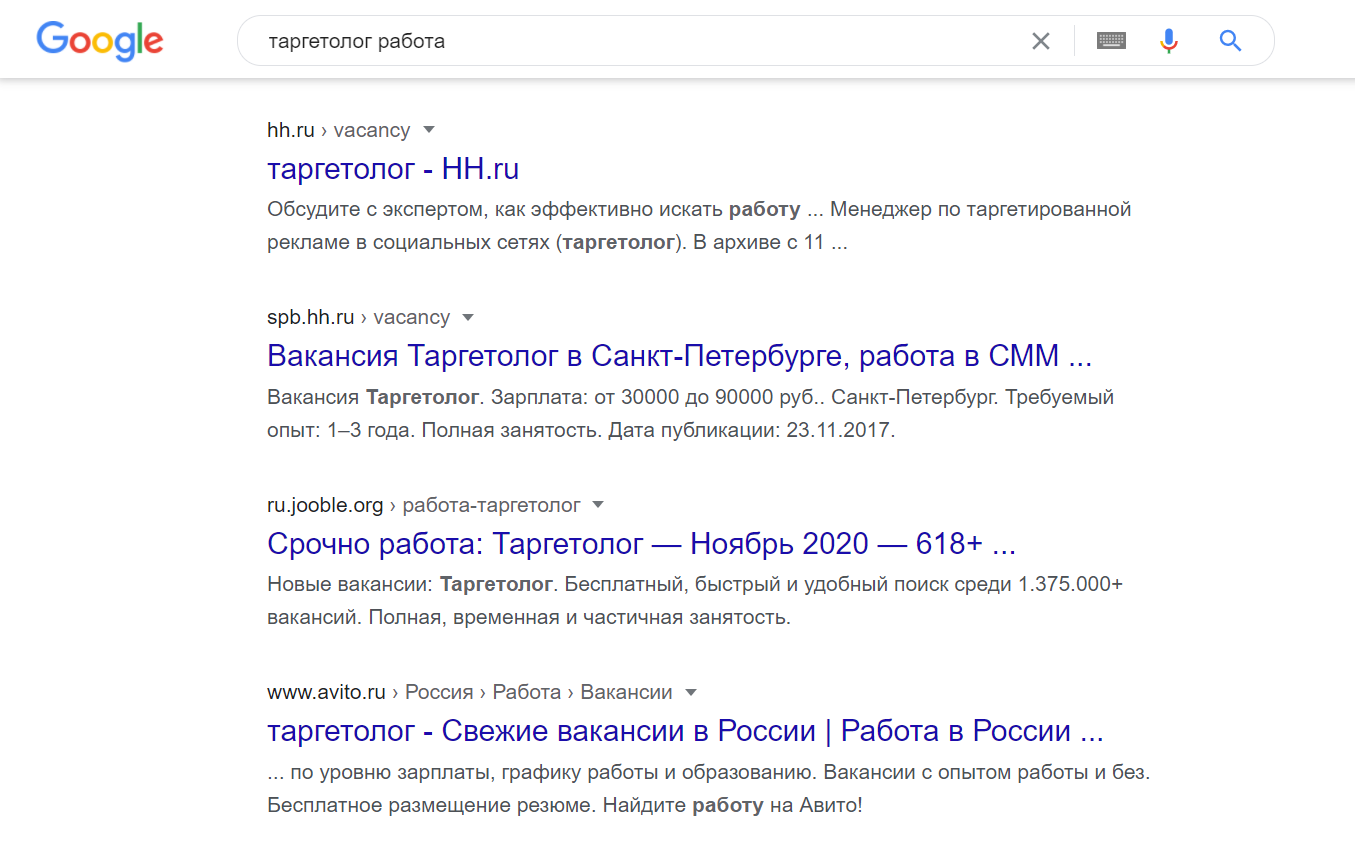
Task: Click the spb.hh.ru › vacancy URL text
Action: click(x=359, y=317)
